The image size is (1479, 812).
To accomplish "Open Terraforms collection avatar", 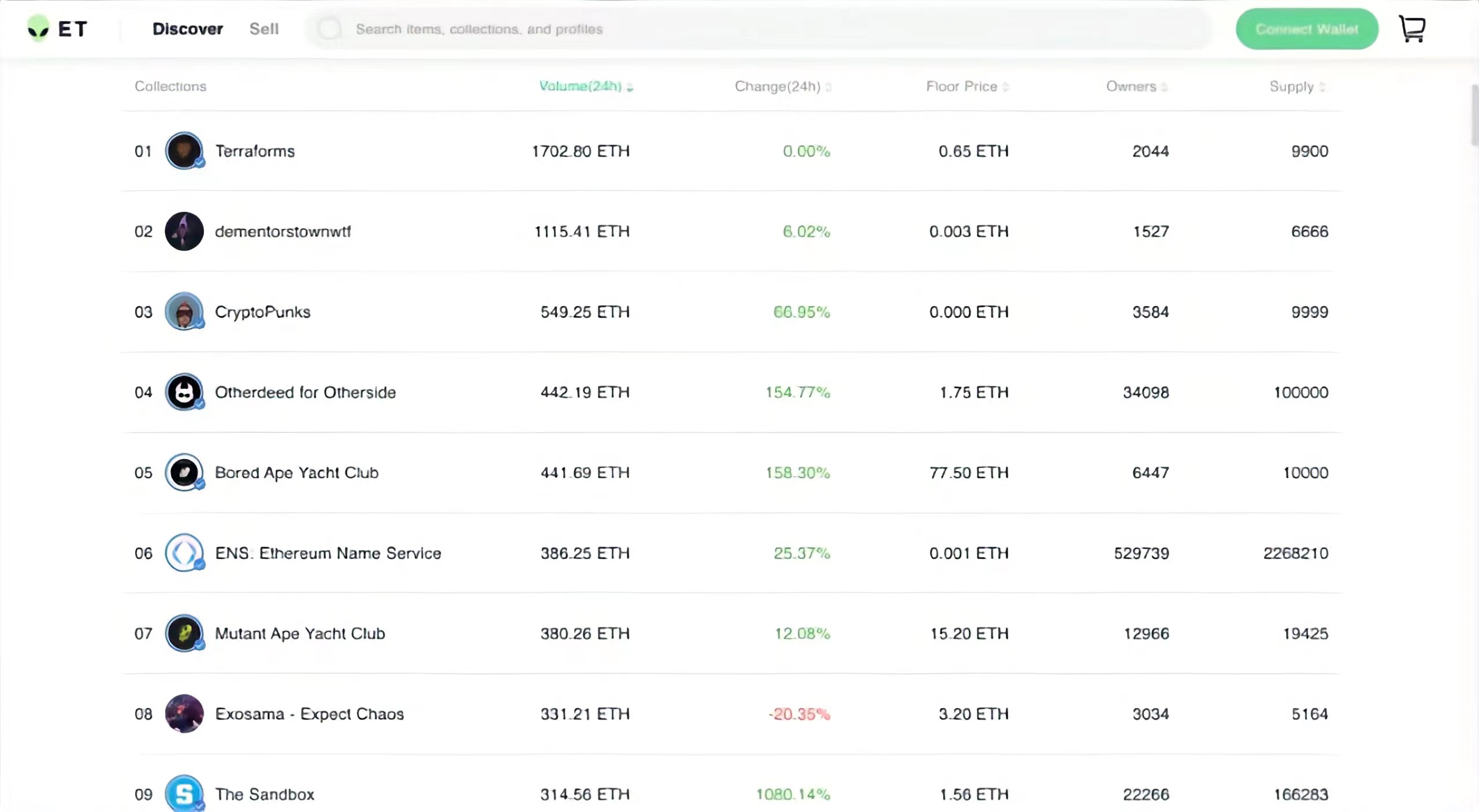I will click(x=184, y=151).
